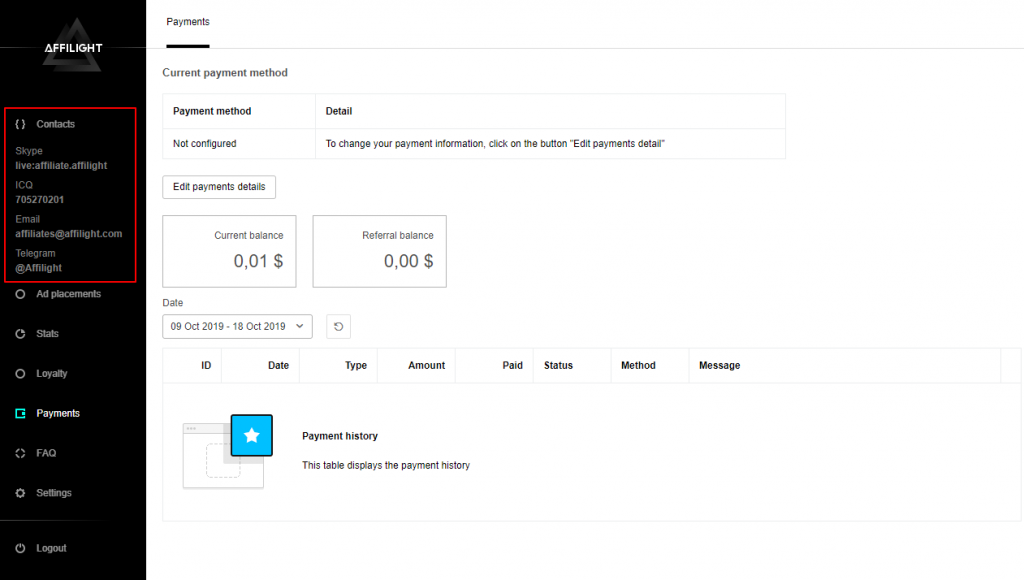The width and height of the screenshot is (1024, 580).
Task: Click the Current balance card
Action: [229, 251]
